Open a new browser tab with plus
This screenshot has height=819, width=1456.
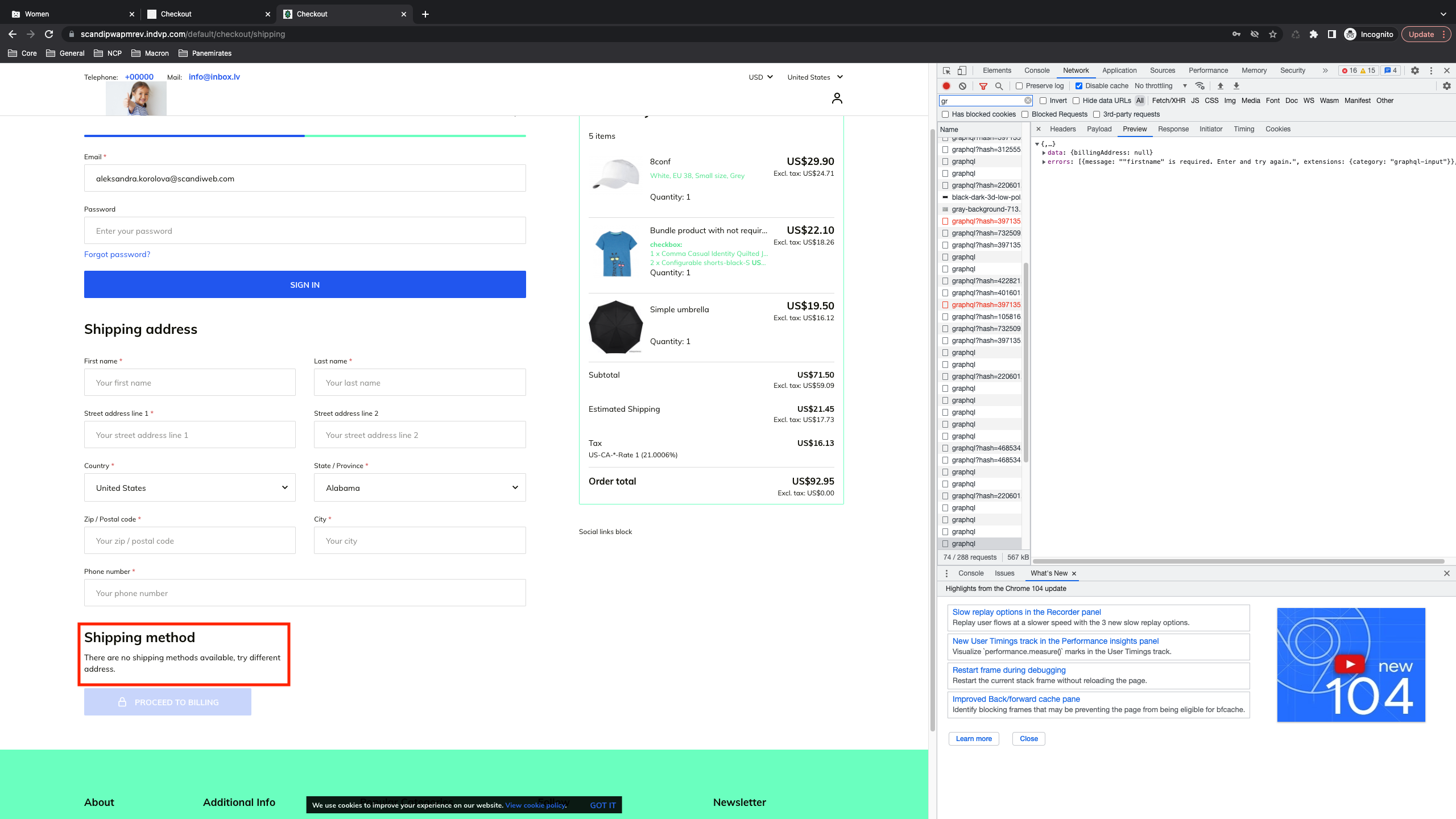pyautogui.click(x=425, y=14)
